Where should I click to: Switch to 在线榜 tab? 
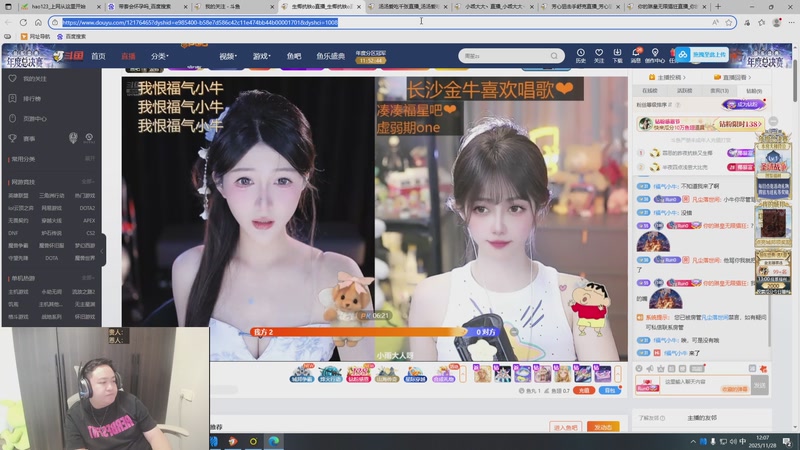pyautogui.click(x=649, y=90)
